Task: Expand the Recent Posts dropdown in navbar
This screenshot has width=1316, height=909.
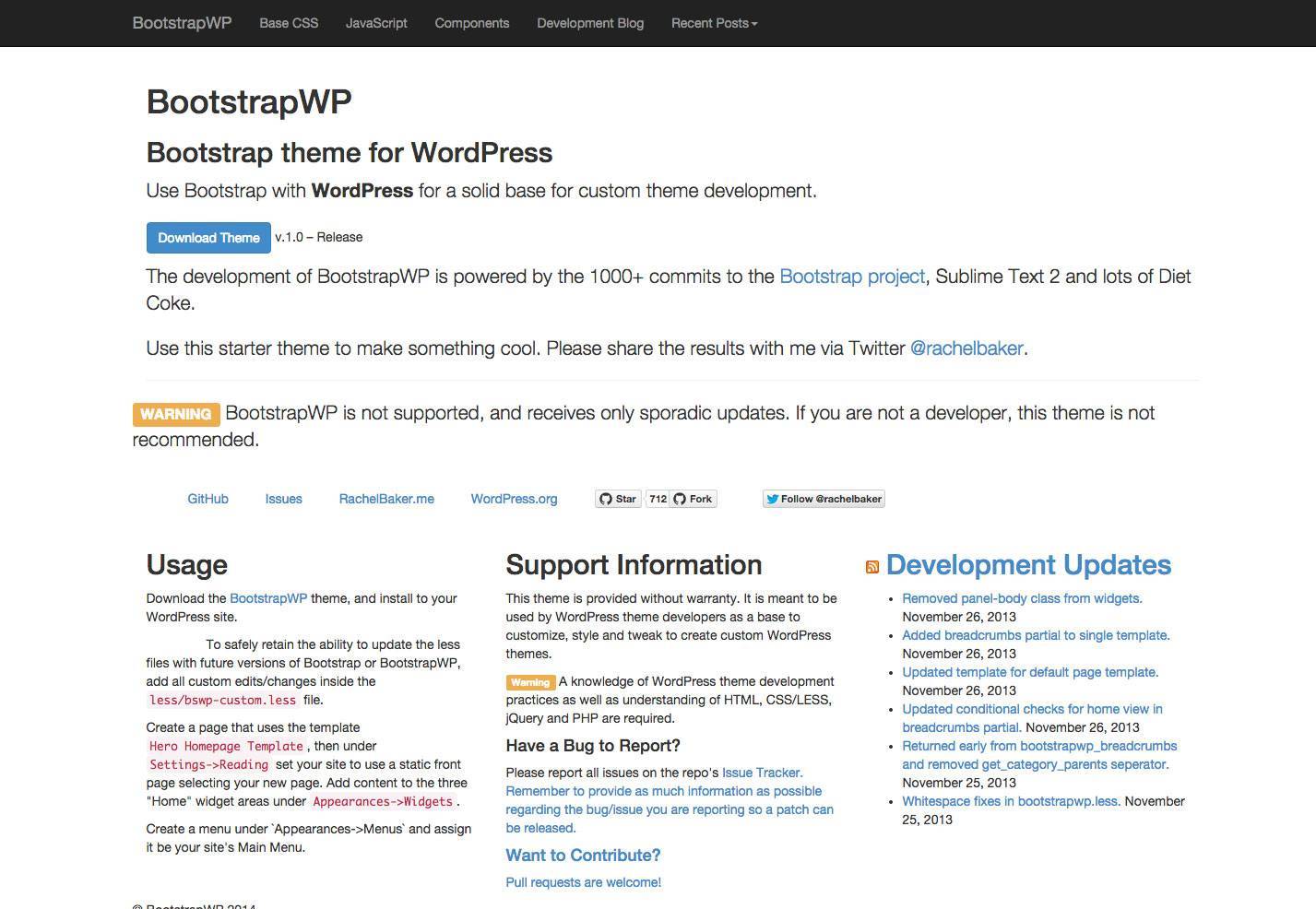Action: click(x=714, y=23)
